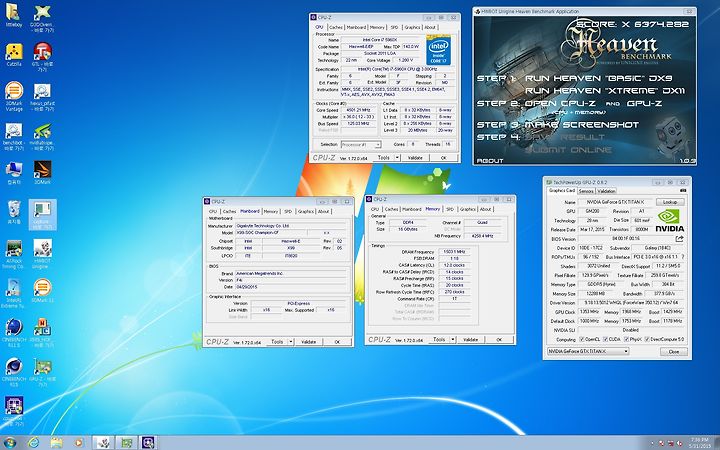The height and width of the screenshot is (450, 720).
Task: Toggle the CUDA checkbox in GPU-Z
Action: click(x=606, y=339)
